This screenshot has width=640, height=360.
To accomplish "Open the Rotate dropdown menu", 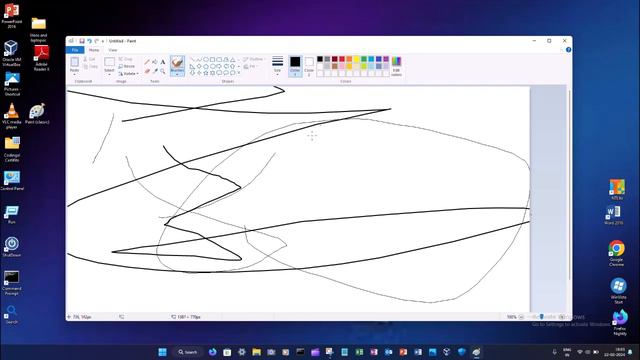I will click(129, 73).
